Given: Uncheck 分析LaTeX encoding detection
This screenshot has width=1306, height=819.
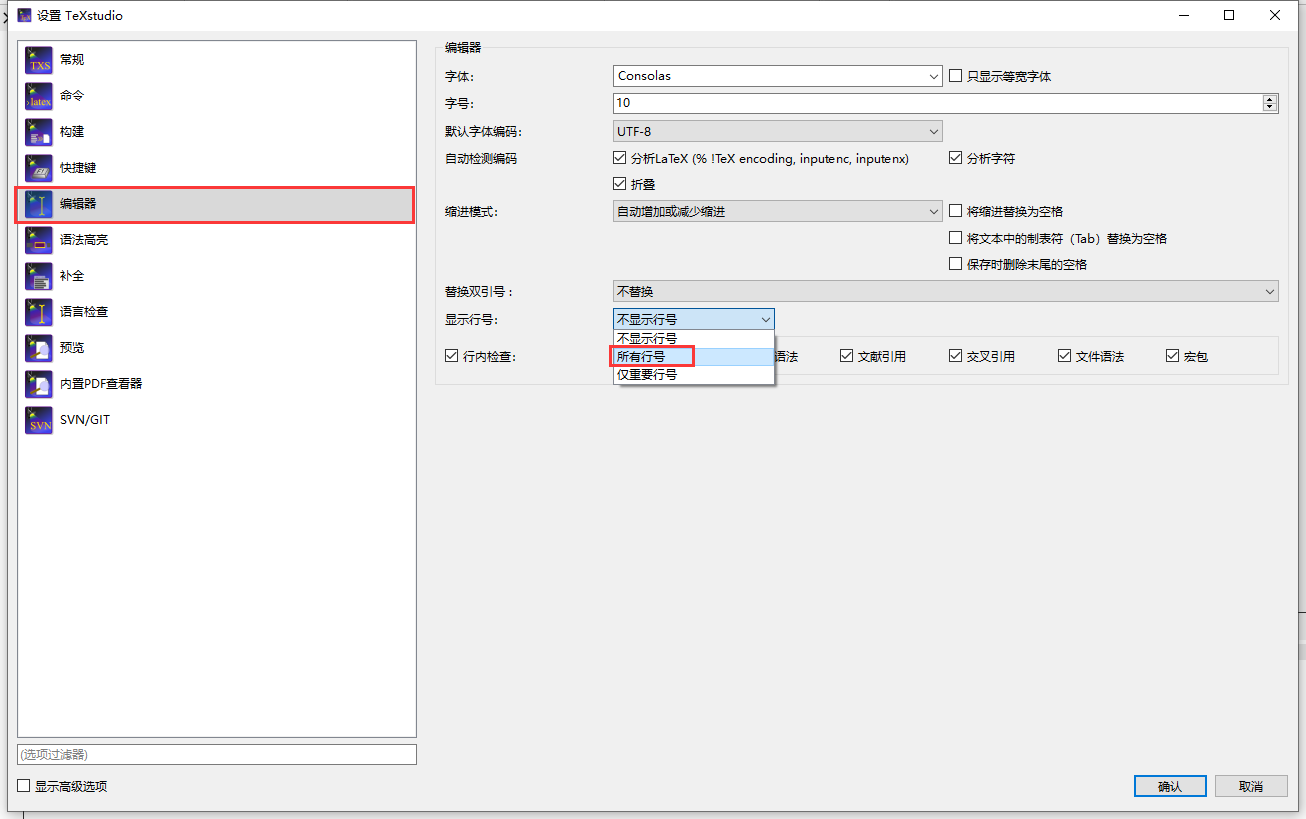Looking at the screenshot, I should (x=619, y=158).
